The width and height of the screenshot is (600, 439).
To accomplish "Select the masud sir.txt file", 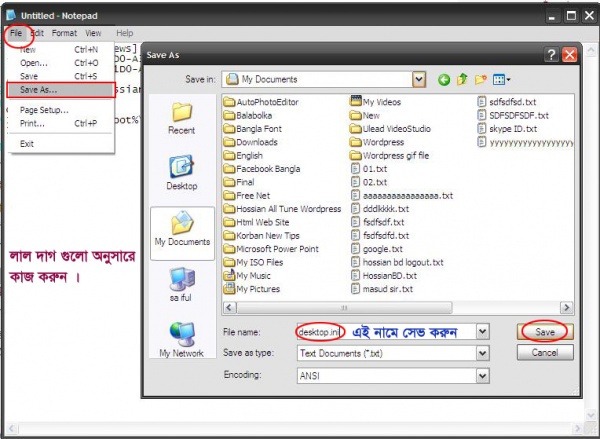I will 382,289.
